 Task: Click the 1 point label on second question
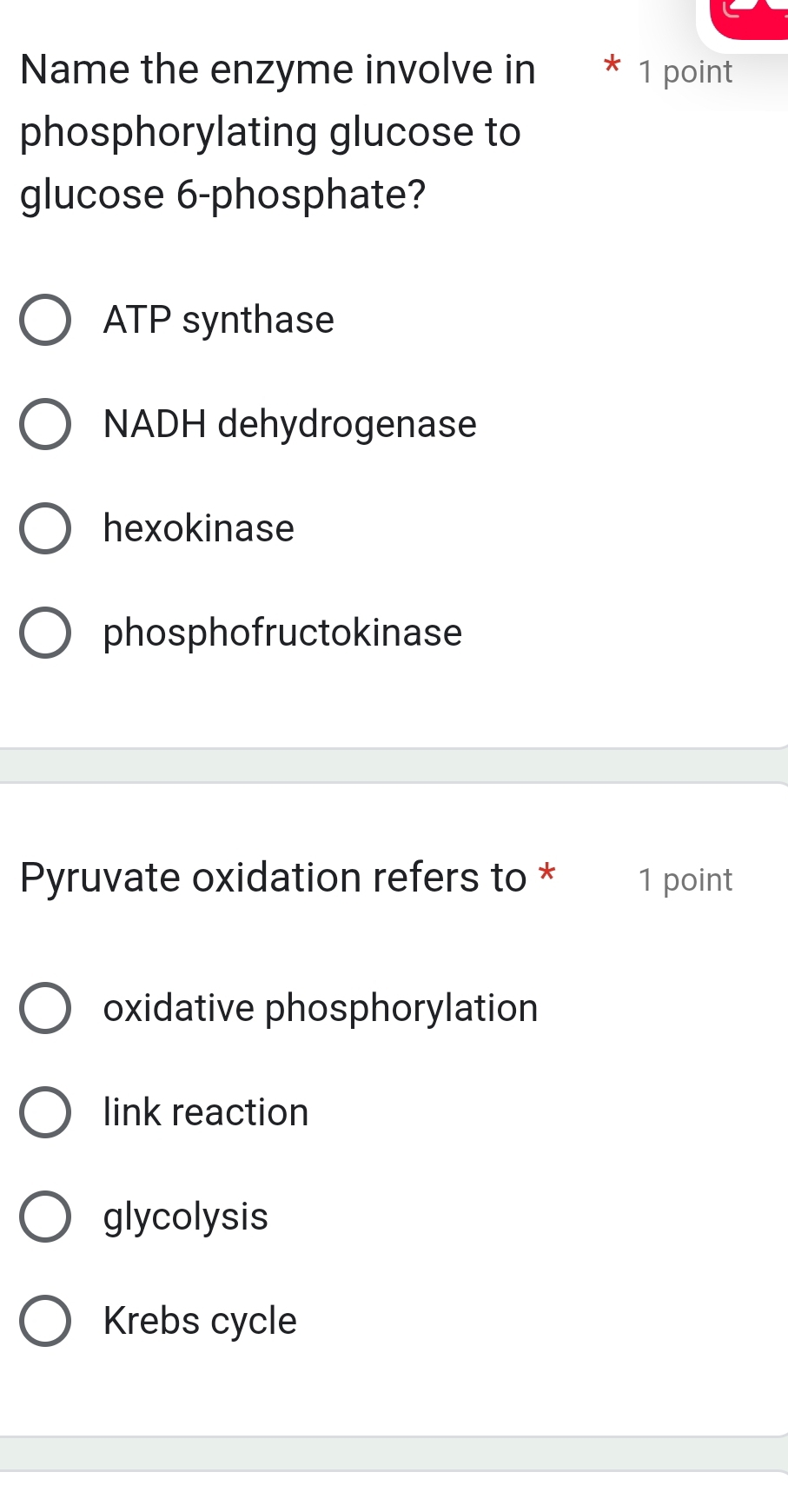pyautogui.click(x=685, y=880)
